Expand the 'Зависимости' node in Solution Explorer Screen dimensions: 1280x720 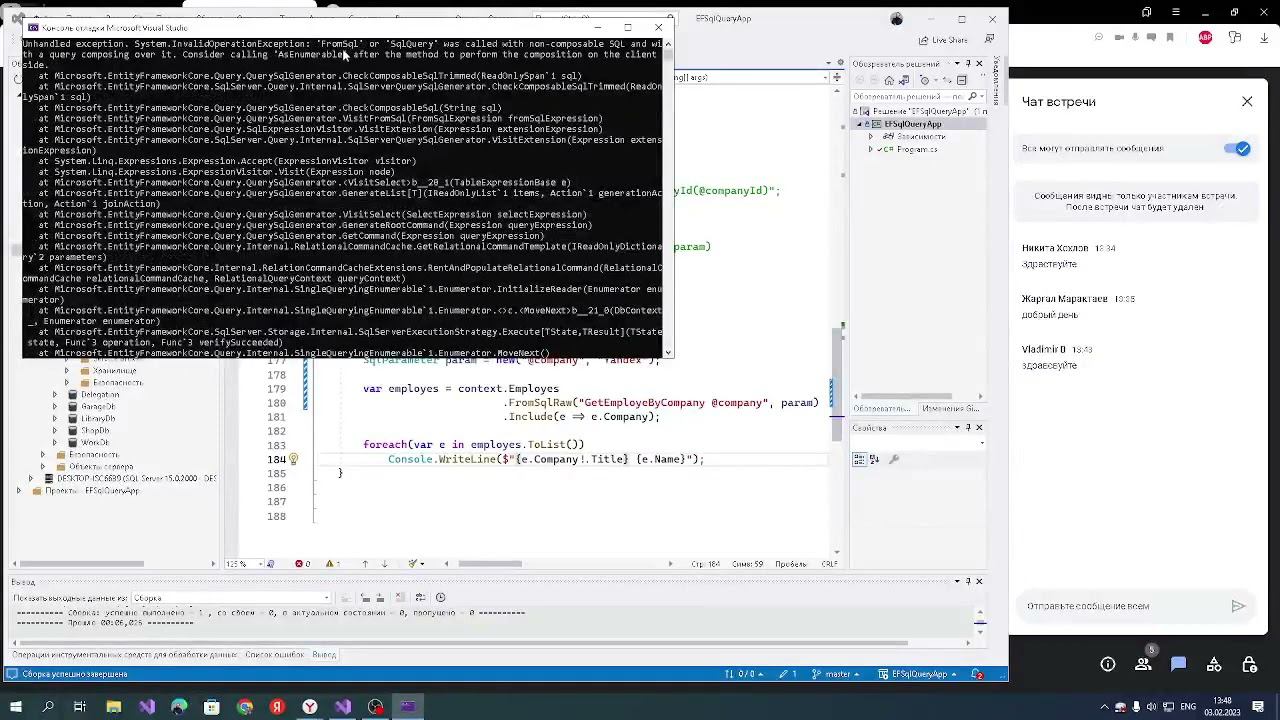pos(871,136)
